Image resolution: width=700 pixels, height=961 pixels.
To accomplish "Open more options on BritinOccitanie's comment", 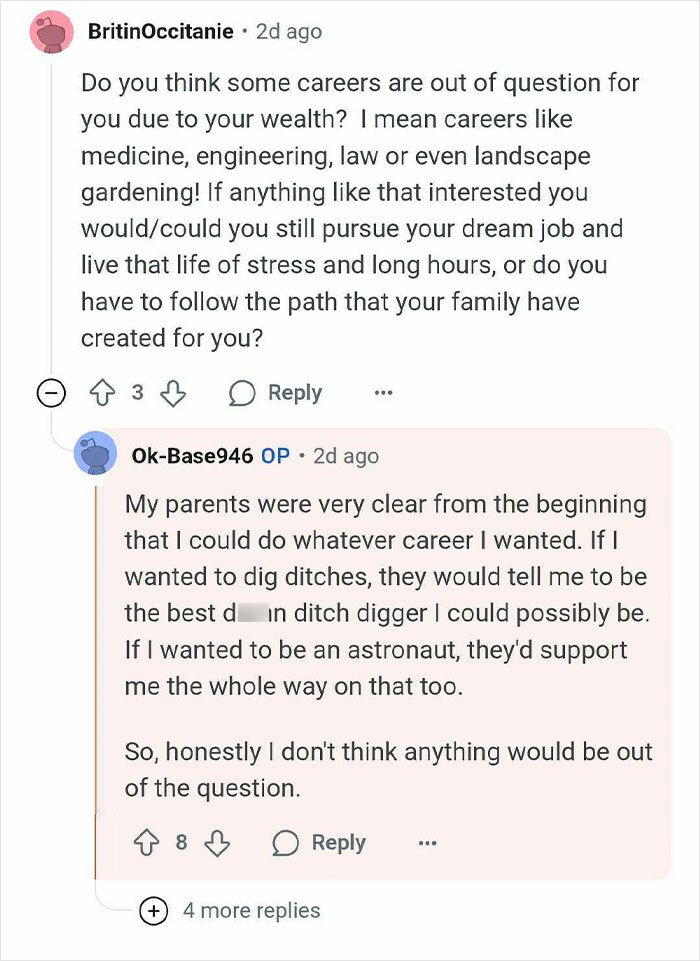I will pyautogui.click(x=383, y=393).
